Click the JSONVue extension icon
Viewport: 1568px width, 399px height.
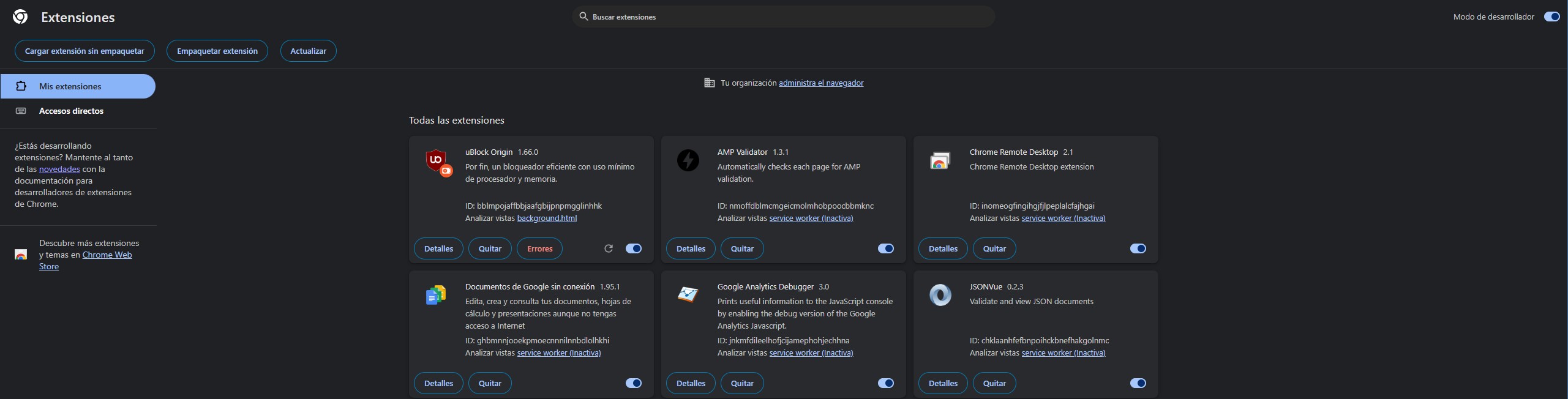coord(940,295)
